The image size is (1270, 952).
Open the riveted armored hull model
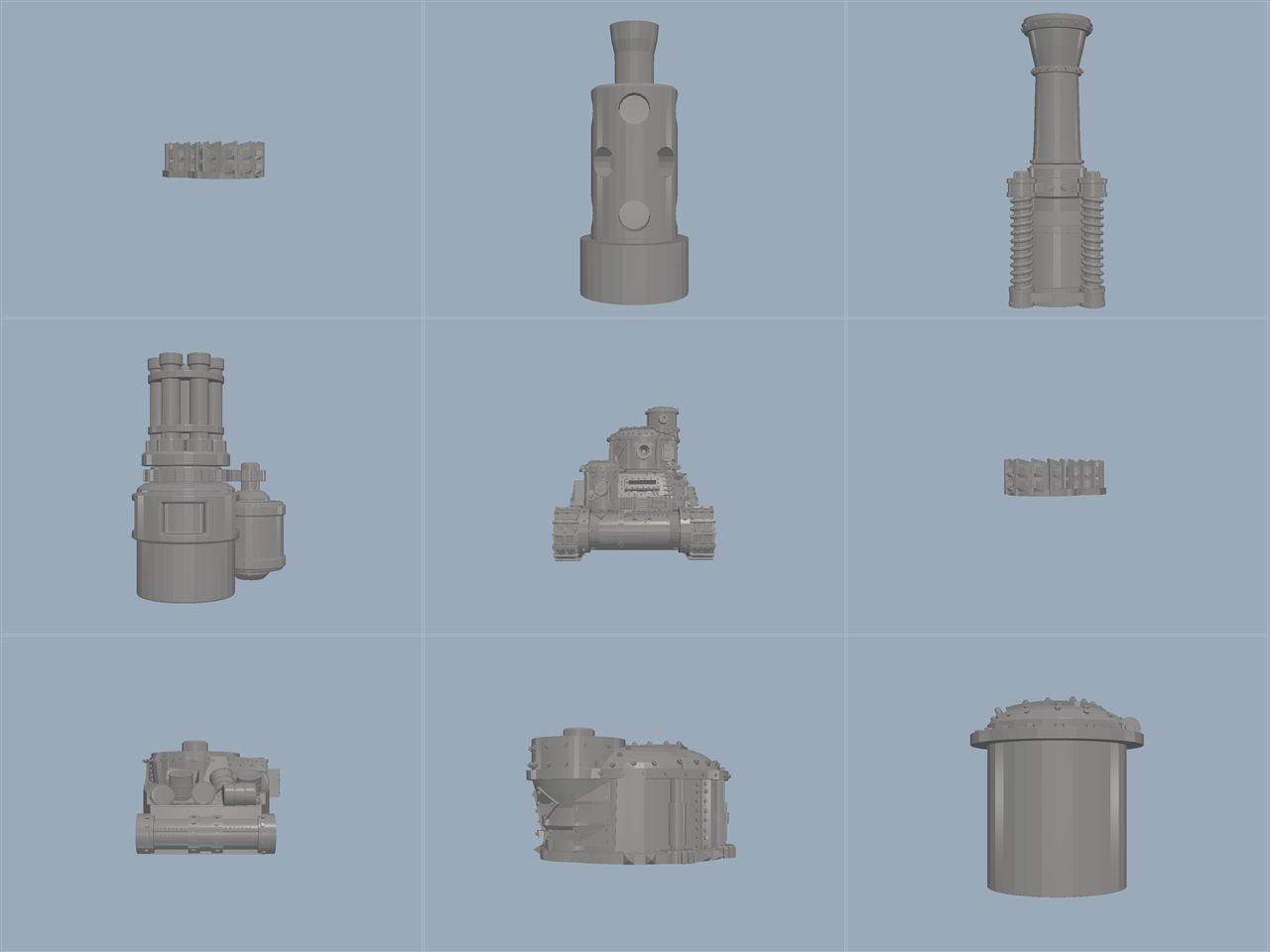point(632,794)
